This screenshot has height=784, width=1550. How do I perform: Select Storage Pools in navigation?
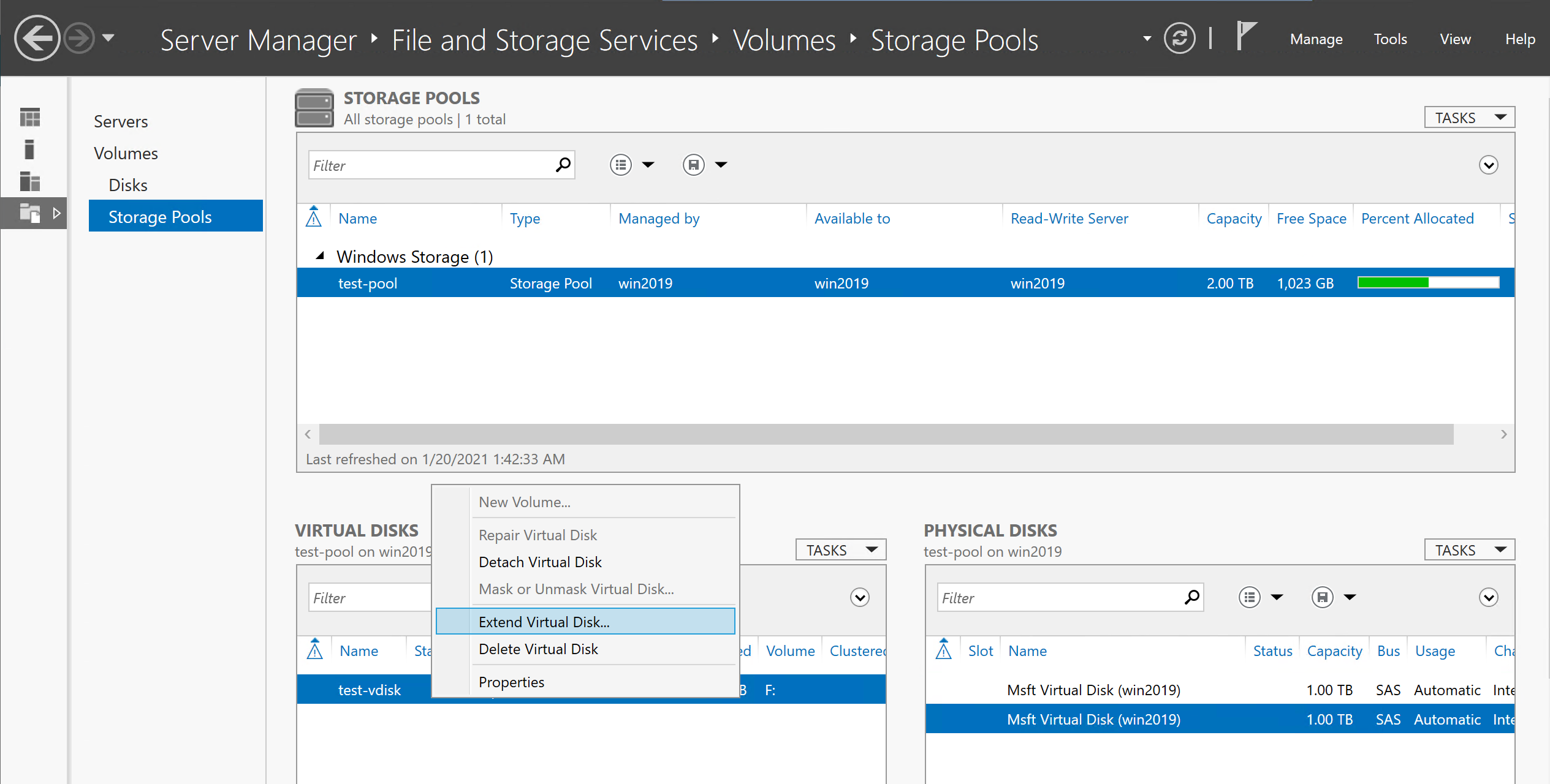(176, 216)
